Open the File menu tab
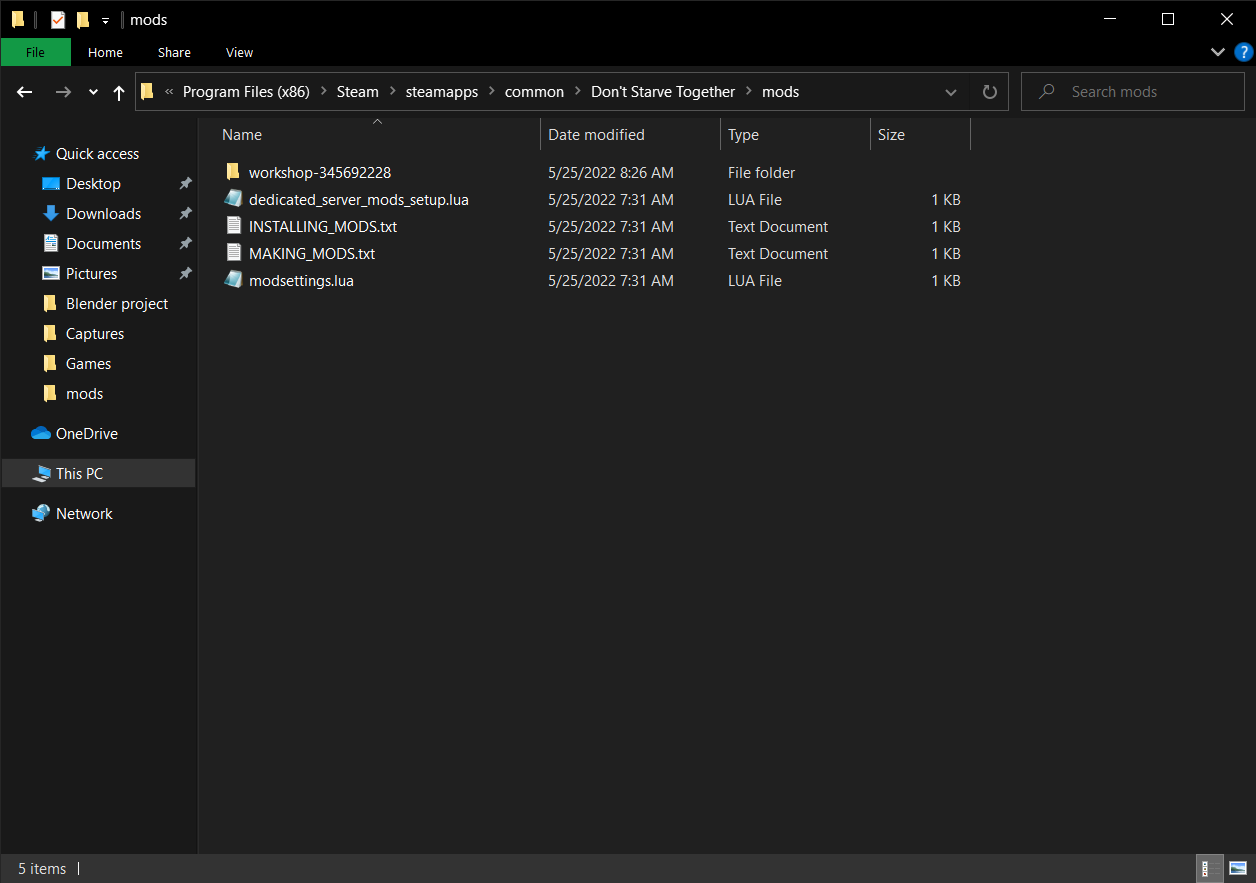This screenshot has height=883, width=1256. tap(35, 52)
